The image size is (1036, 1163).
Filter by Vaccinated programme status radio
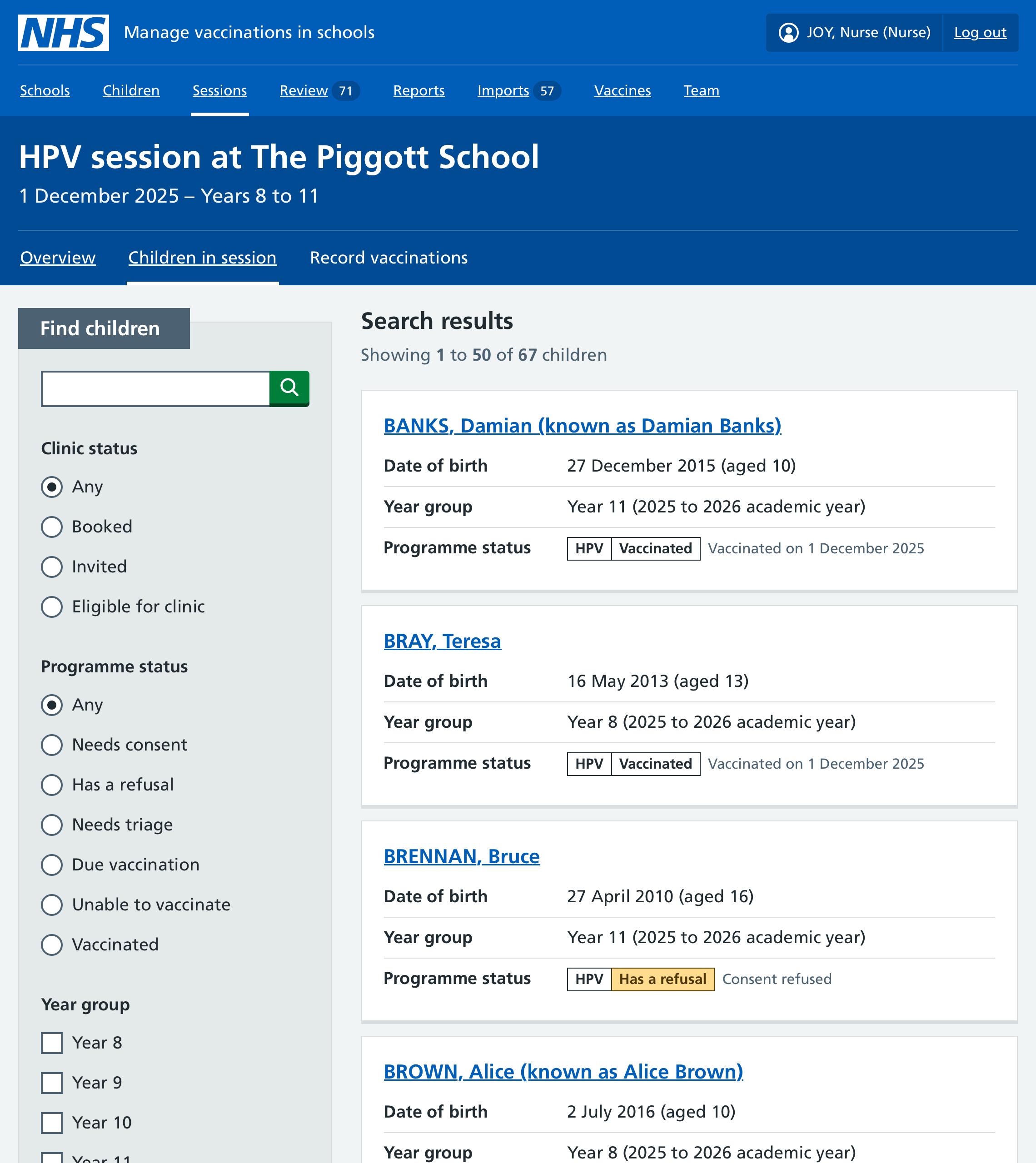point(52,944)
